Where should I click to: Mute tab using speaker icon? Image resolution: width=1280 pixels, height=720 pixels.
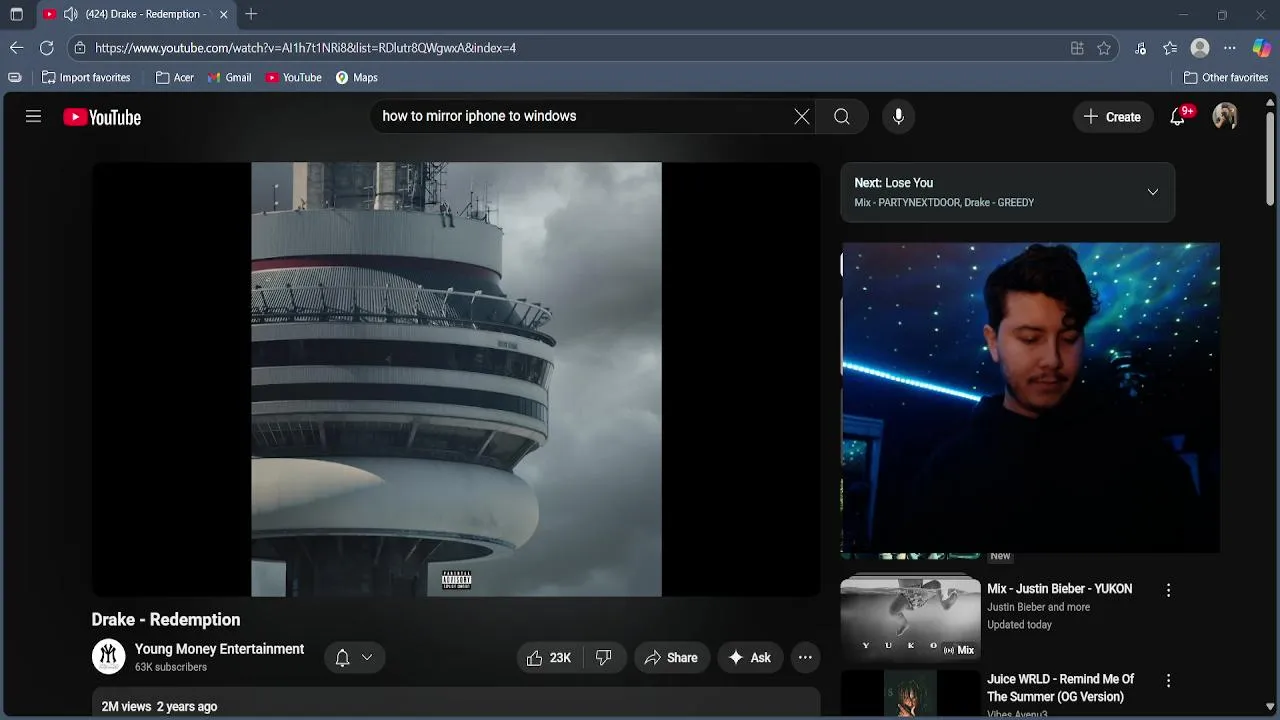click(x=70, y=14)
